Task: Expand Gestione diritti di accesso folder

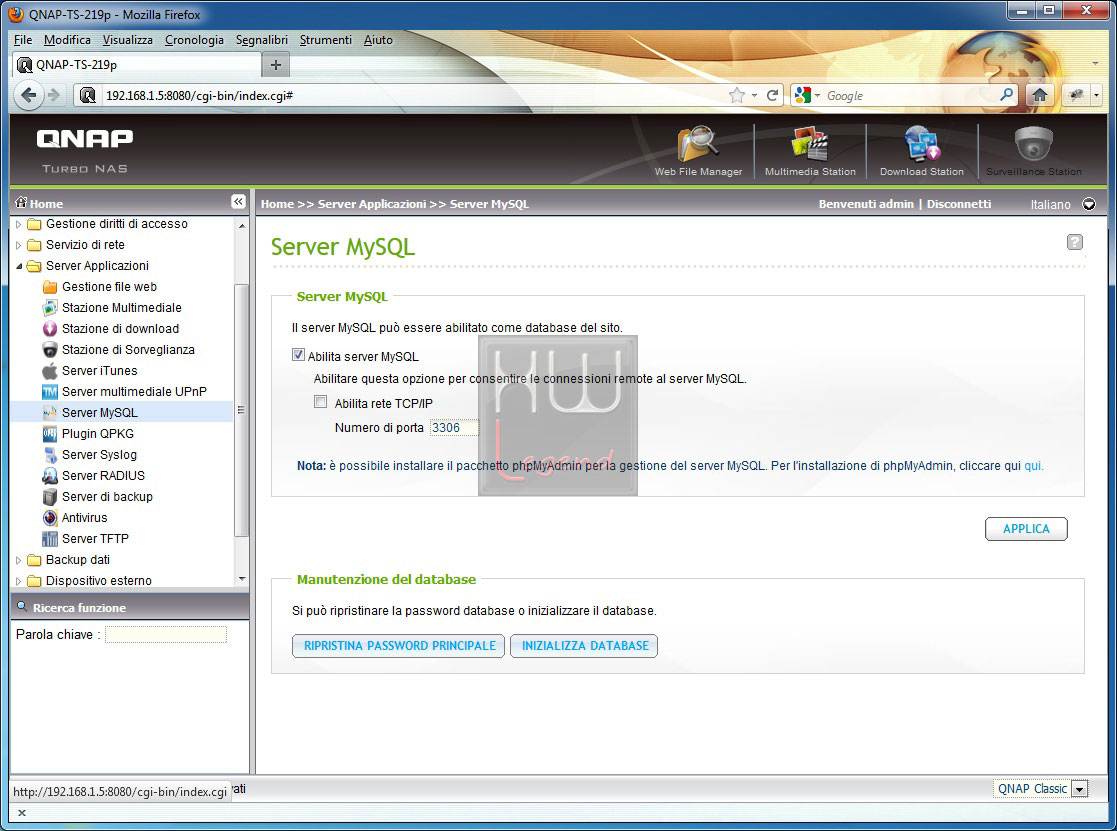Action: click(x=19, y=224)
